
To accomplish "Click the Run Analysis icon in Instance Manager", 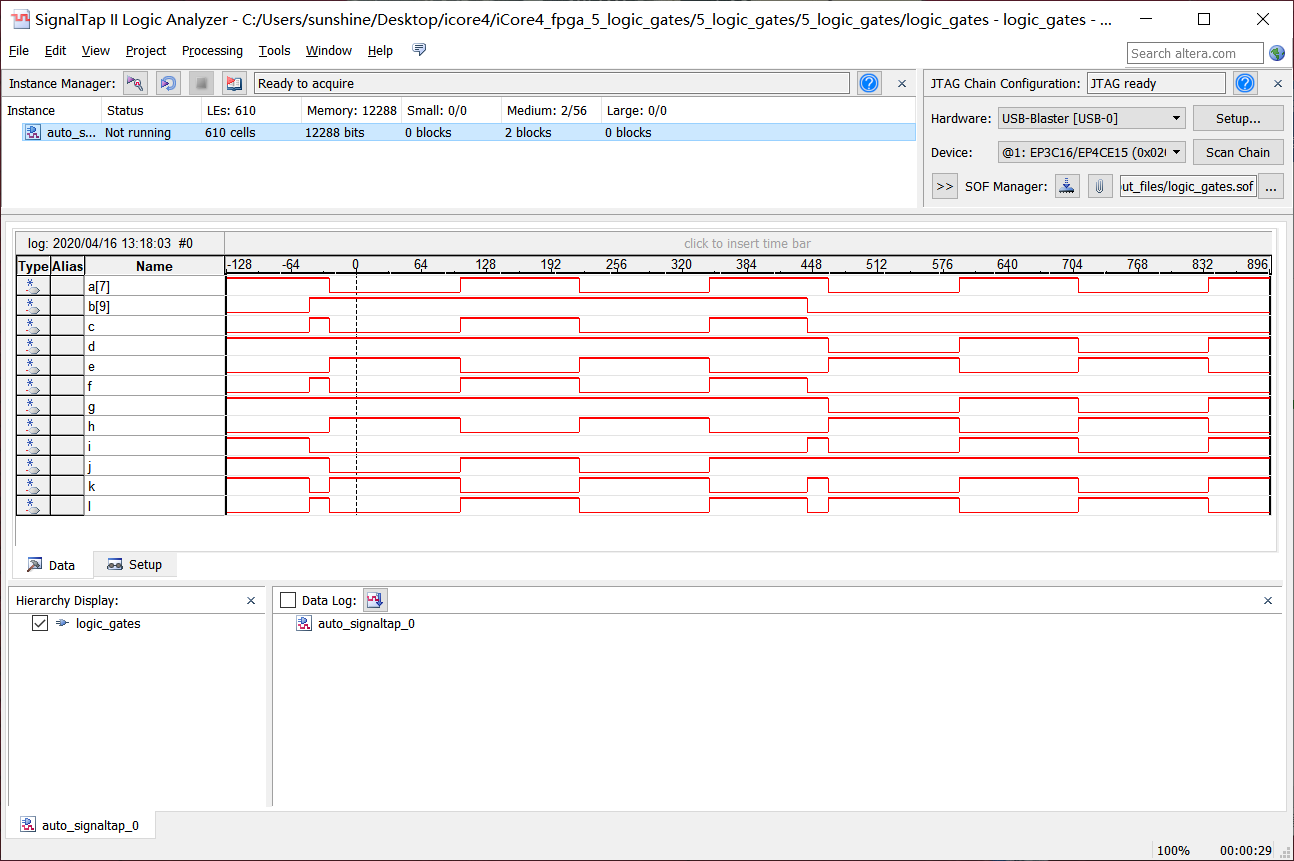I will tap(136, 84).
